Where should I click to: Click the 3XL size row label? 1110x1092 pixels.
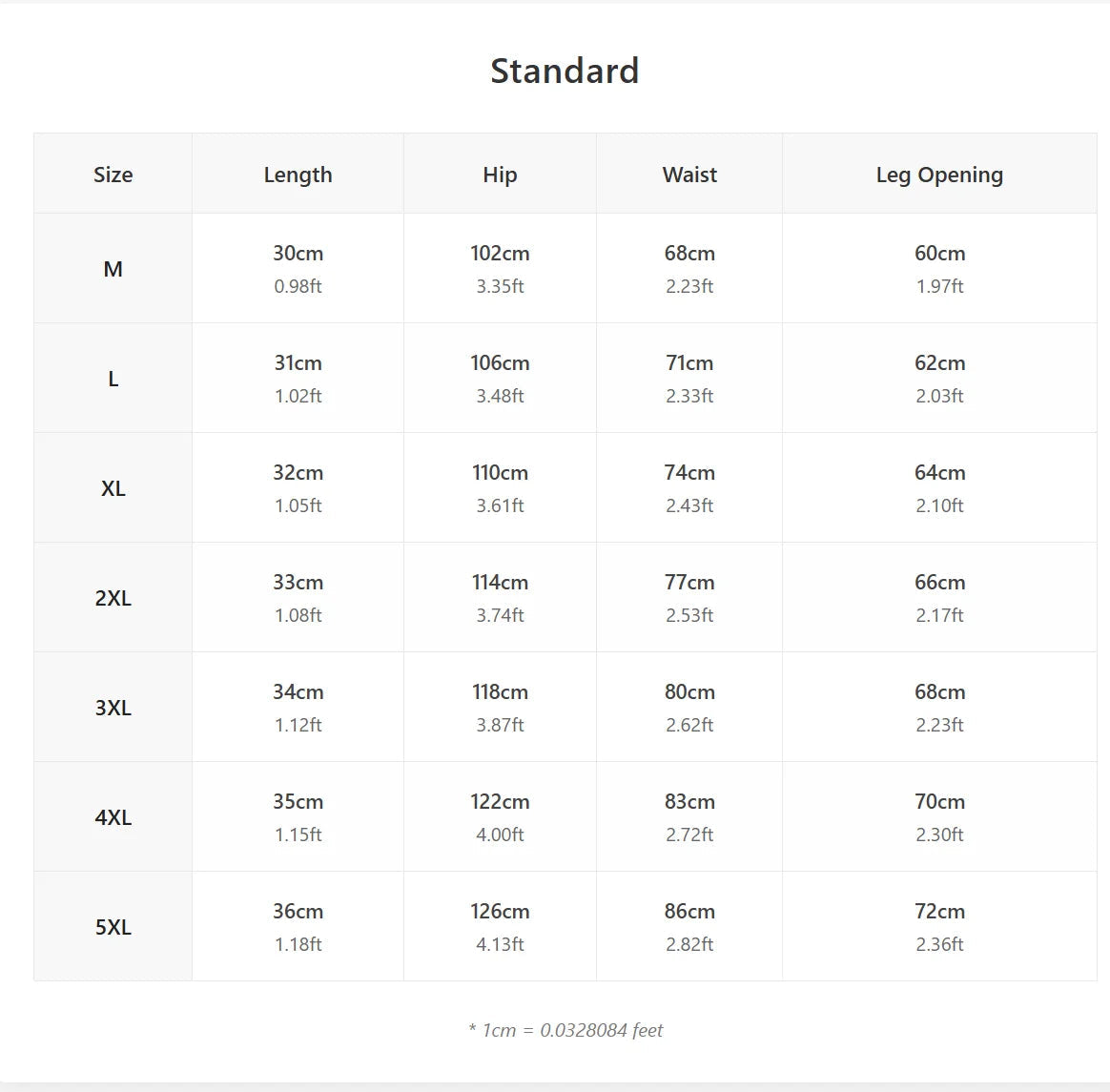coord(113,709)
